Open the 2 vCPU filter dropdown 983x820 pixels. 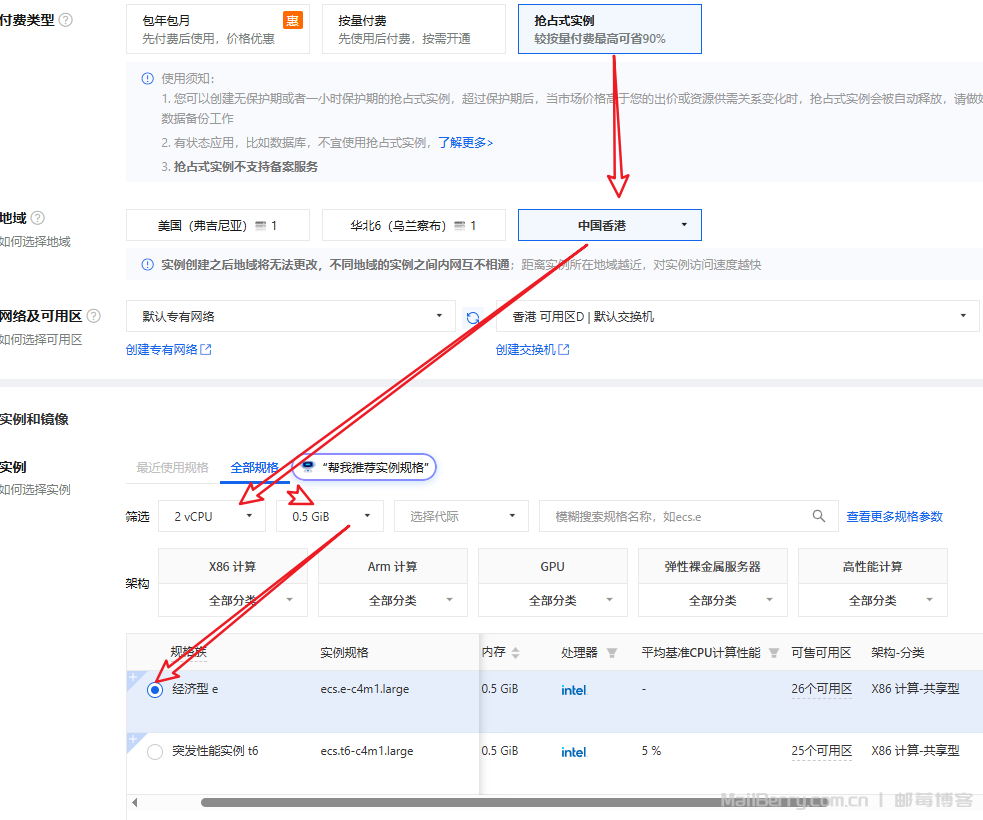pyautogui.click(x=210, y=516)
